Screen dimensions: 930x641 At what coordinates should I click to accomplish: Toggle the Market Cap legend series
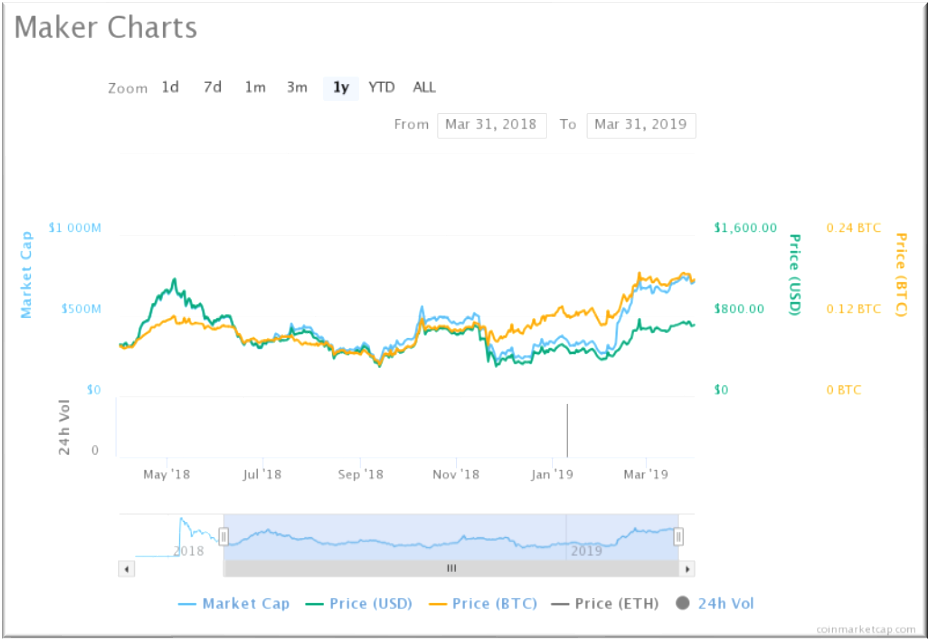[234, 604]
